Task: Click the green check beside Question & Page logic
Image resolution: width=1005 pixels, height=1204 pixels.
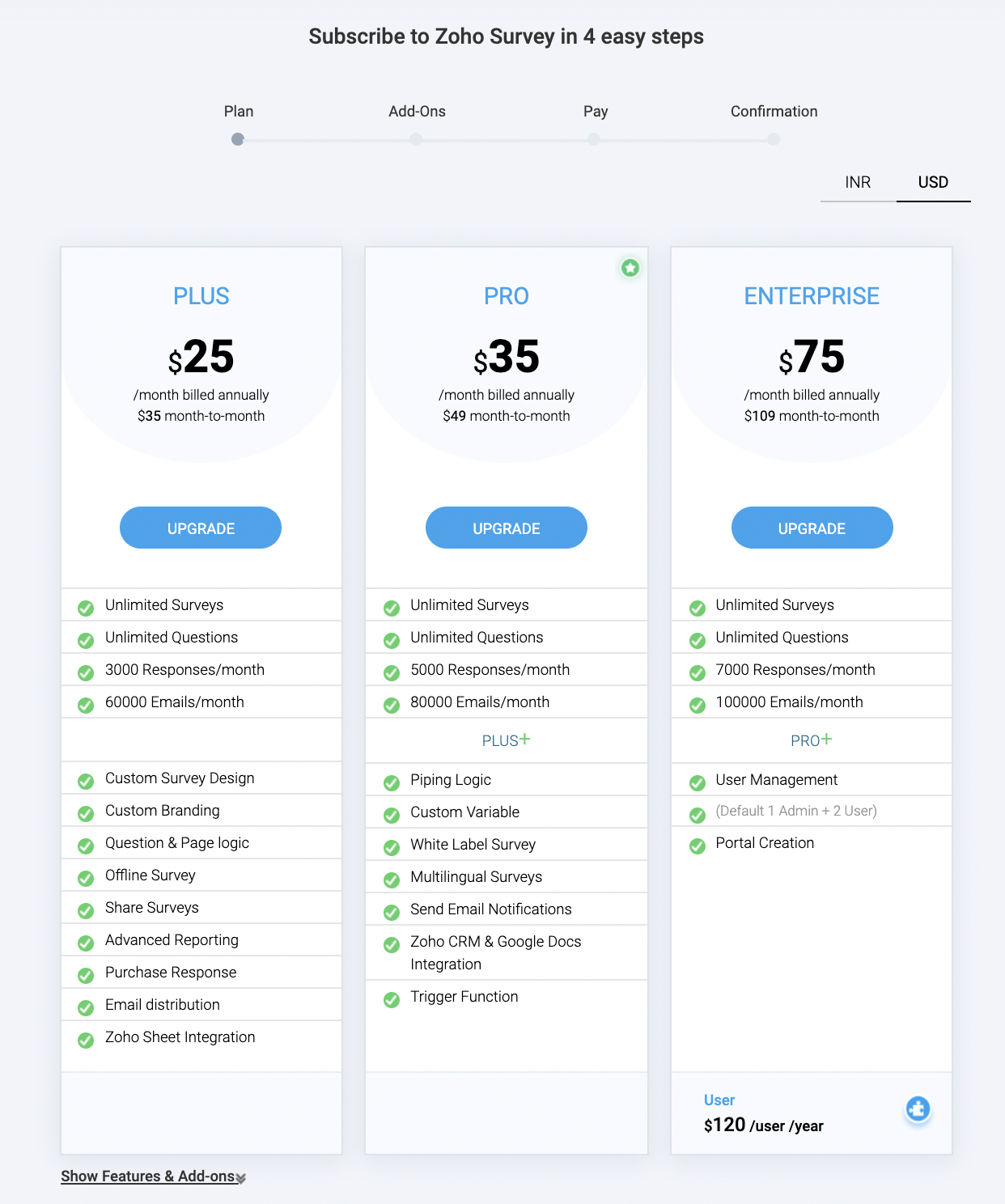Action: [86, 846]
